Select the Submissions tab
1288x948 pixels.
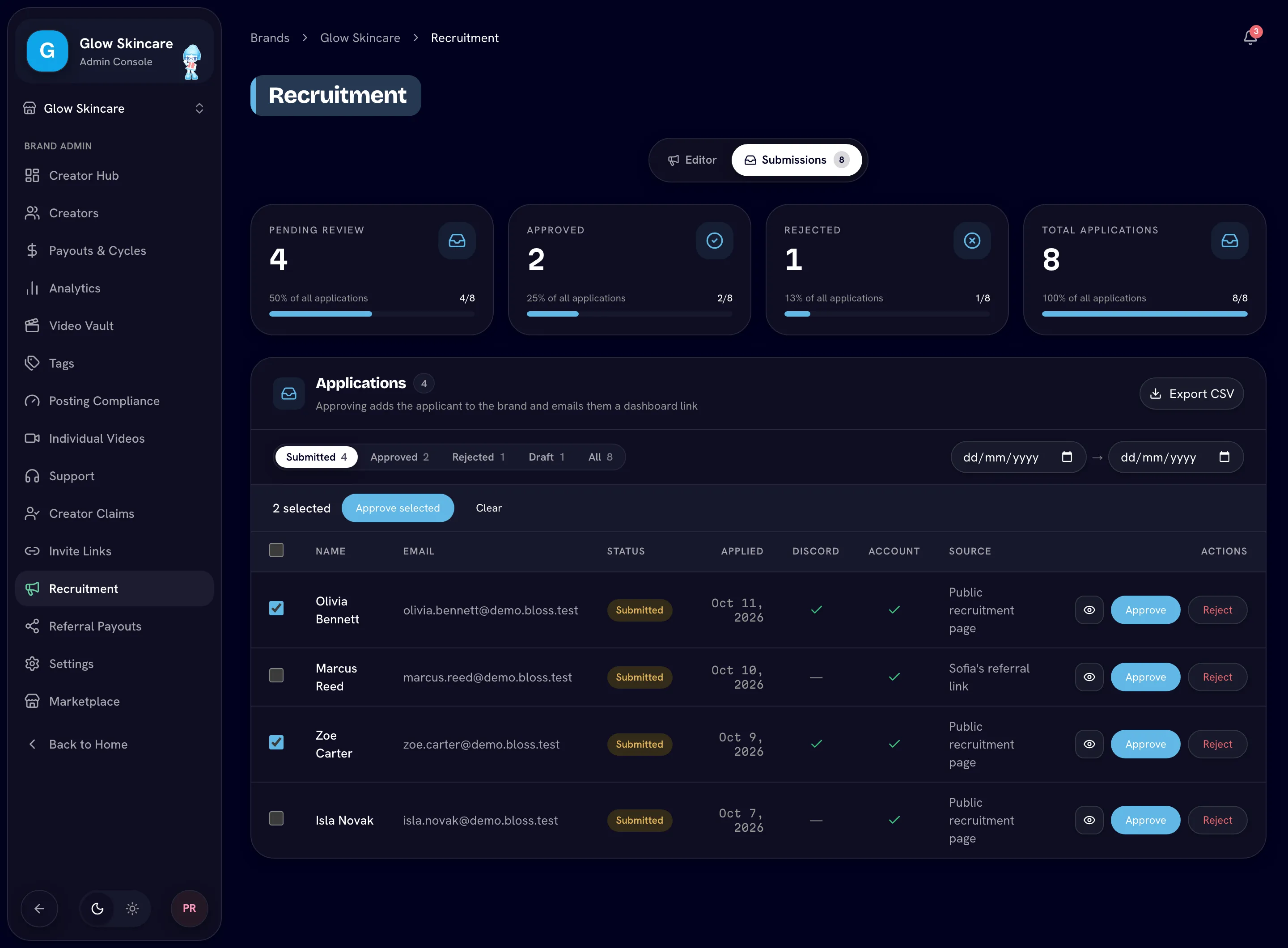pos(796,160)
